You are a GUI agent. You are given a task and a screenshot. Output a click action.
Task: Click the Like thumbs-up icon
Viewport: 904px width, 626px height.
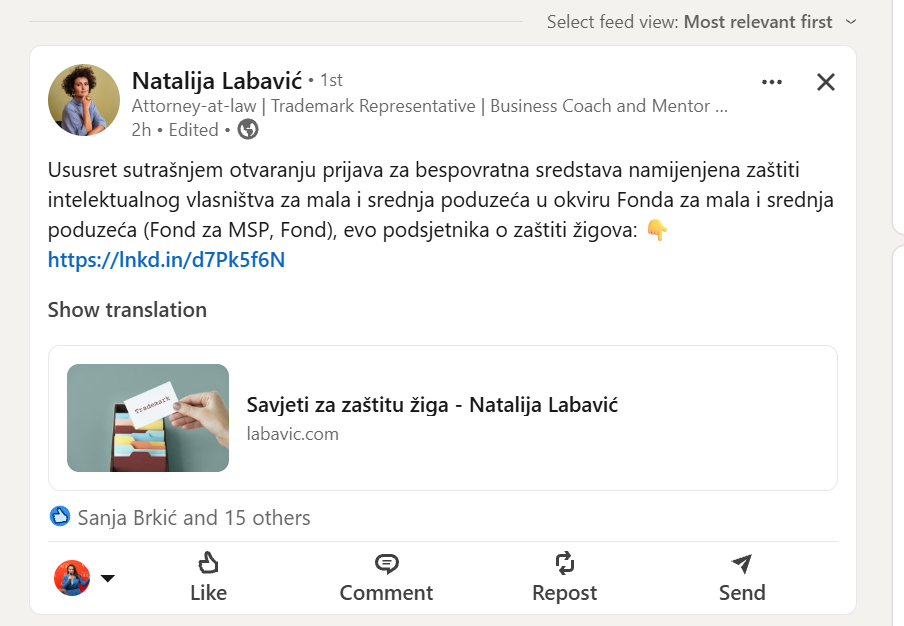click(208, 563)
